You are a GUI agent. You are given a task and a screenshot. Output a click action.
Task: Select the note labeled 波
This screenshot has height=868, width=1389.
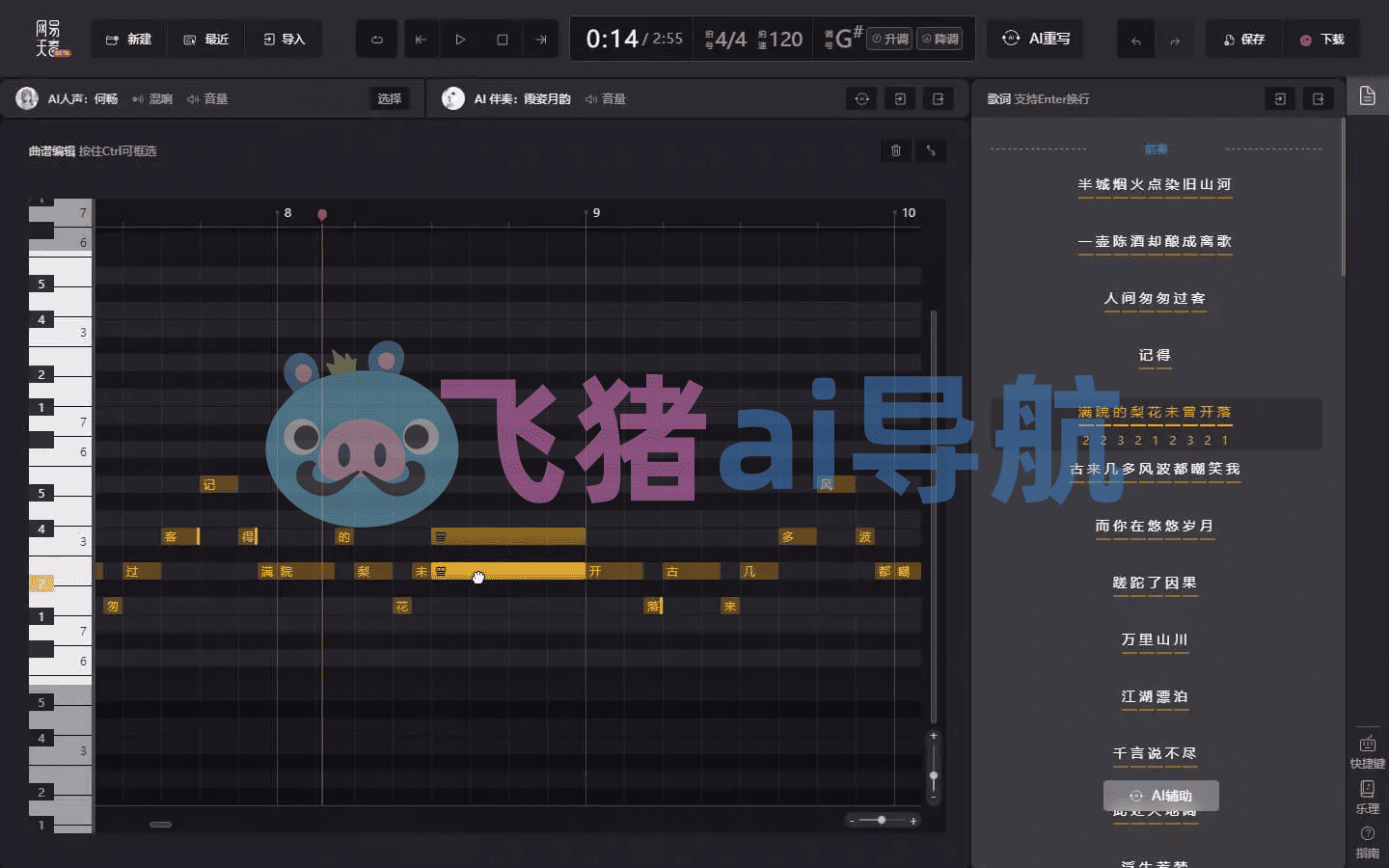pos(865,536)
